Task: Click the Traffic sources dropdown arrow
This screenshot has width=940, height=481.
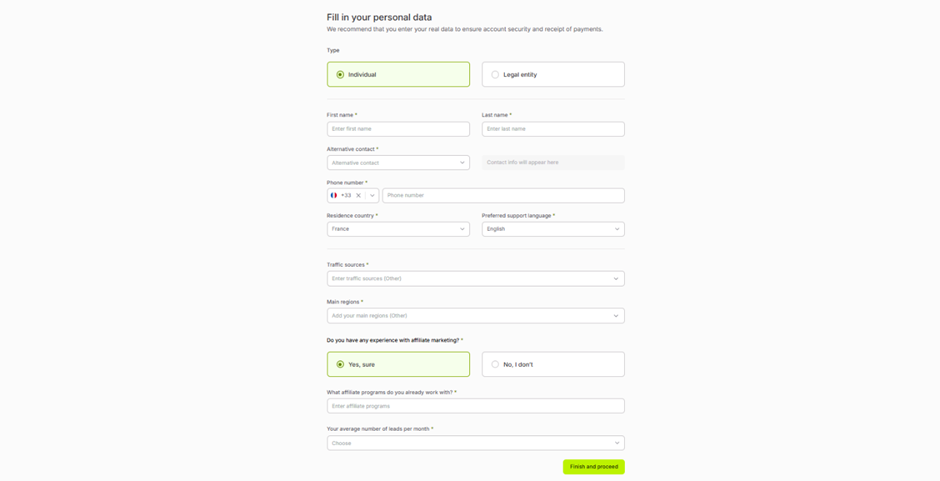Action: click(616, 279)
